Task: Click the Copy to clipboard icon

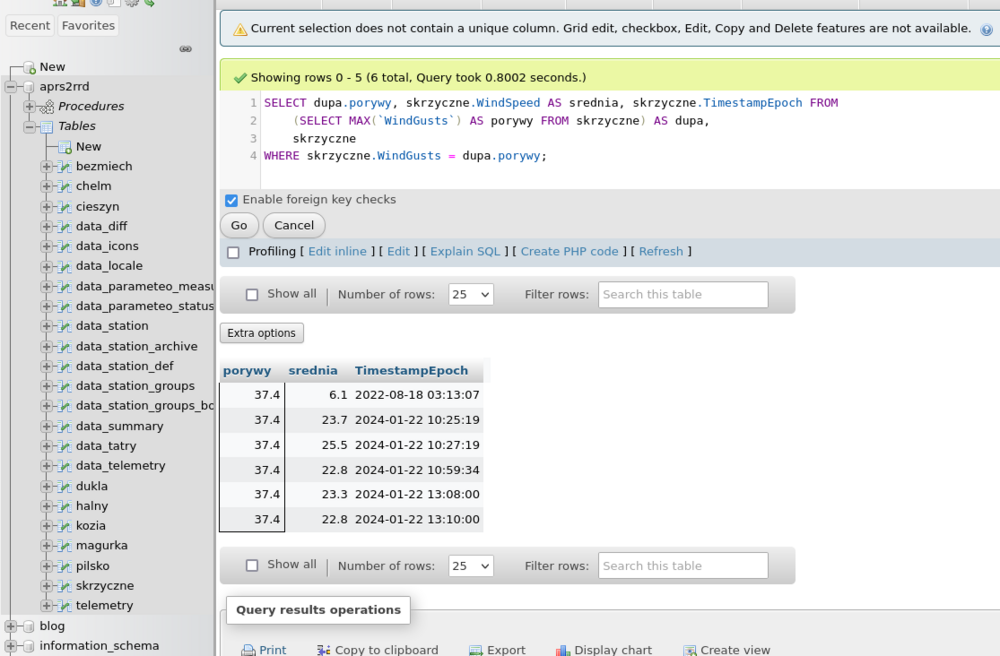Action: coord(323,650)
